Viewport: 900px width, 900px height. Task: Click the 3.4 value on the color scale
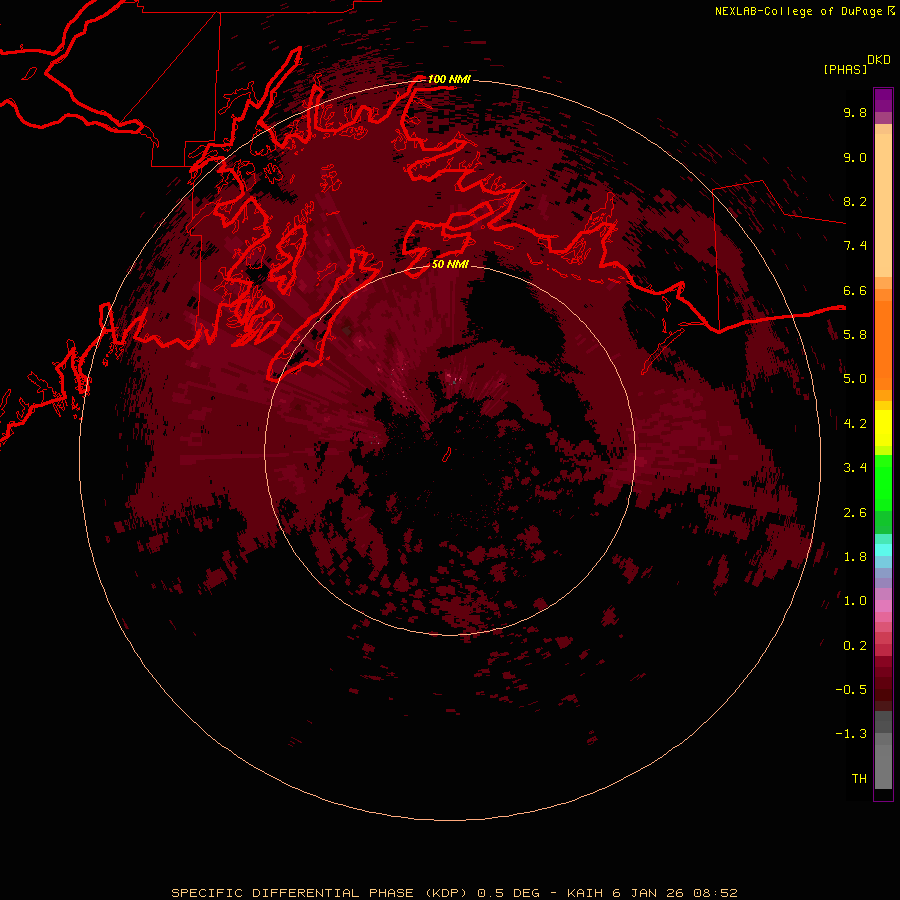click(x=855, y=468)
